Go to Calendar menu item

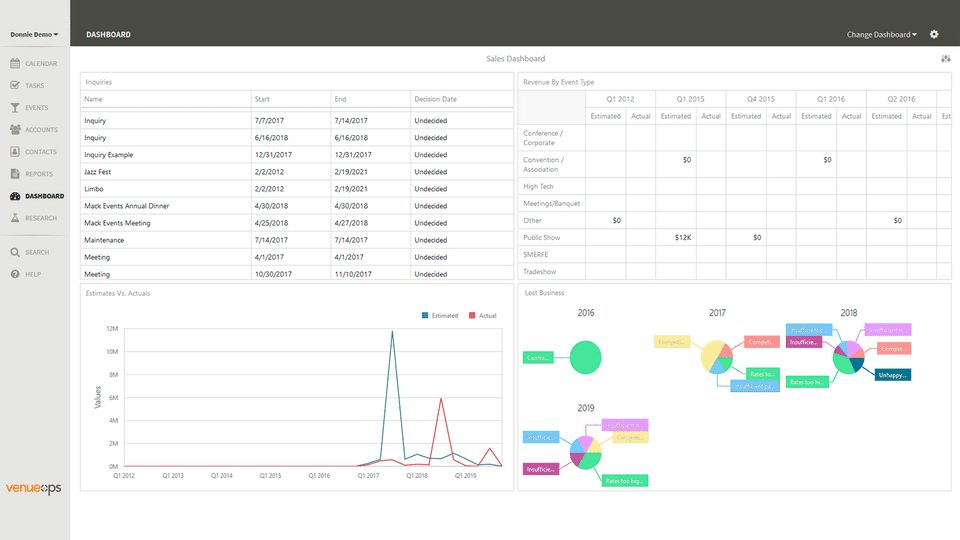pyautogui.click(x=41, y=64)
